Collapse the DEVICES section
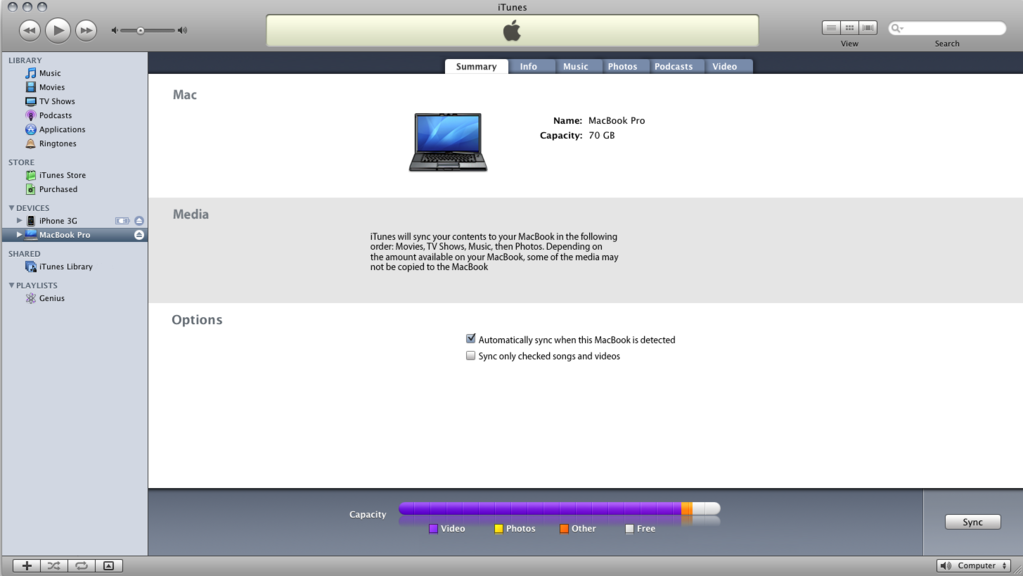 pyautogui.click(x=11, y=207)
